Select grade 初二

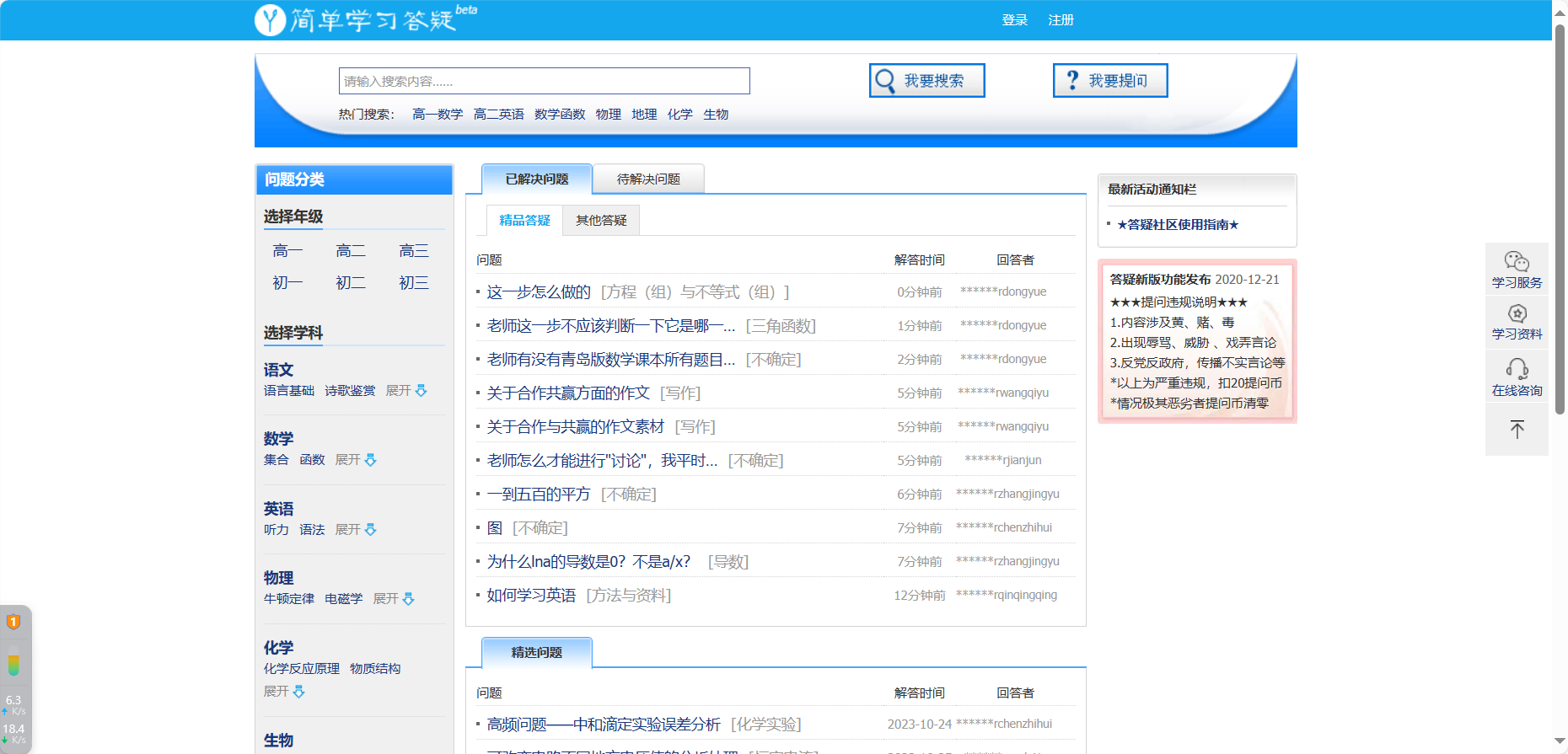coord(351,283)
